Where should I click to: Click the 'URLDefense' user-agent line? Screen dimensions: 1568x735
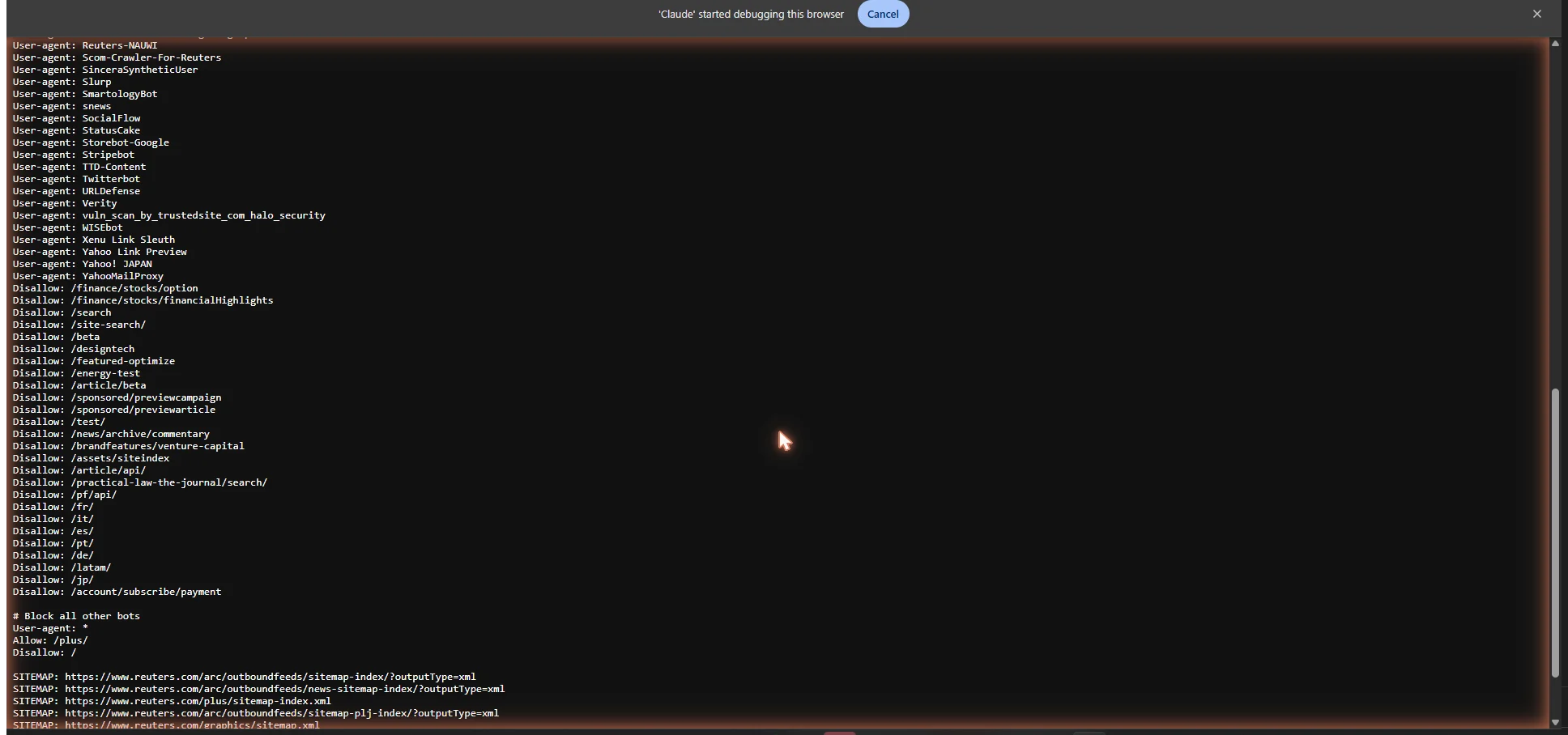76,191
